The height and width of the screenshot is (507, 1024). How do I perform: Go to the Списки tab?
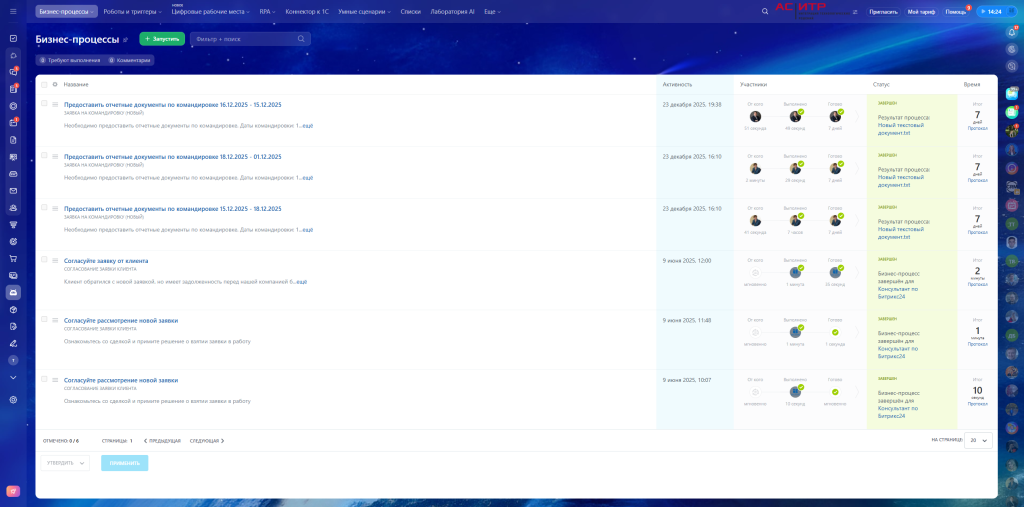(x=410, y=11)
